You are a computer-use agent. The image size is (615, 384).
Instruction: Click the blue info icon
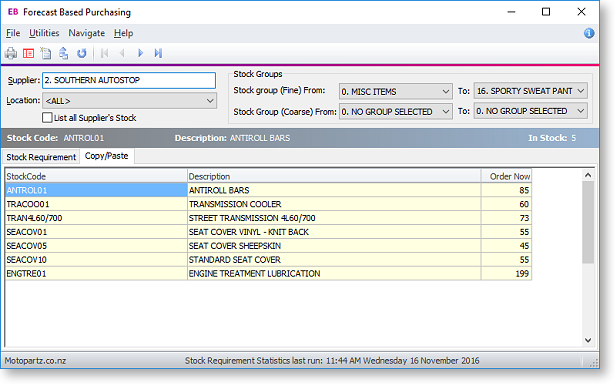tap(589, 33)
